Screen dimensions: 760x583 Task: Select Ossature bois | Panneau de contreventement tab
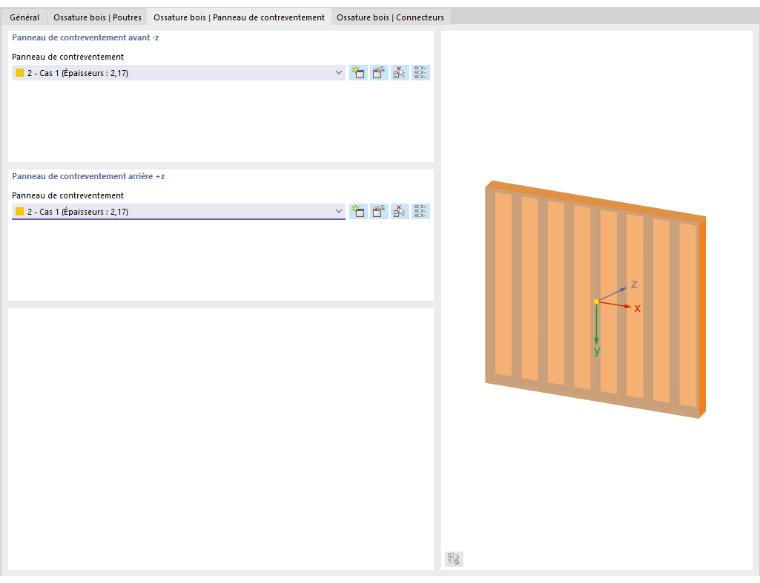239,17
